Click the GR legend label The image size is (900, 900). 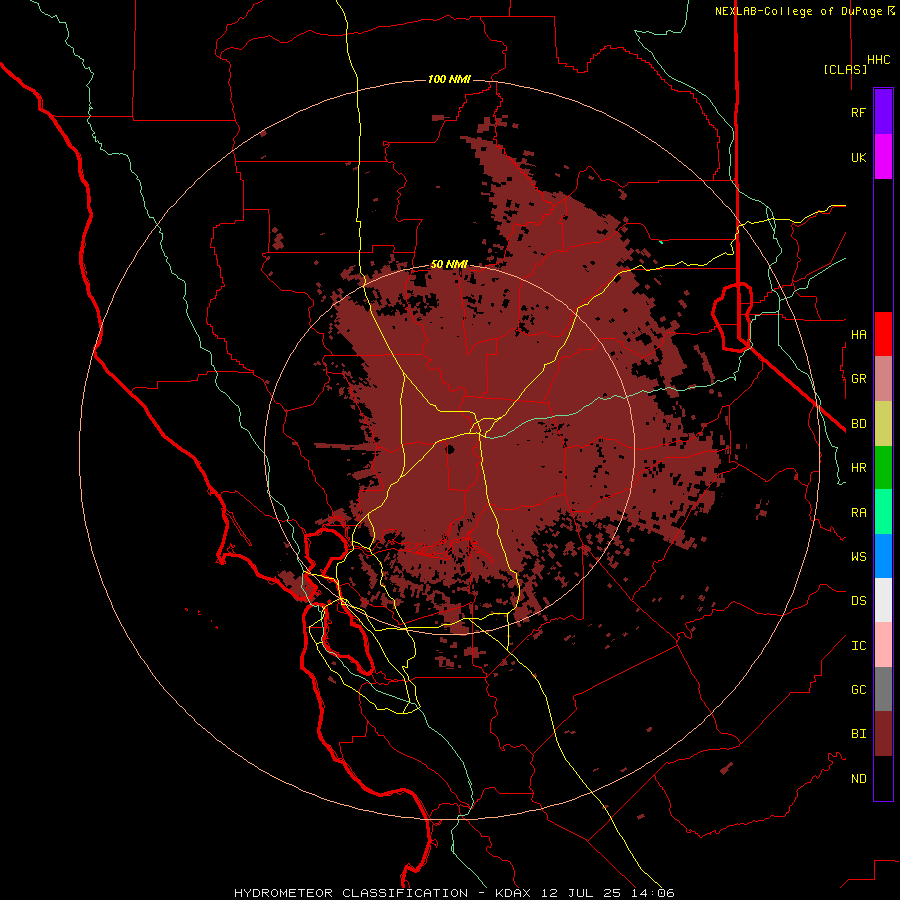tap(858, 379)
